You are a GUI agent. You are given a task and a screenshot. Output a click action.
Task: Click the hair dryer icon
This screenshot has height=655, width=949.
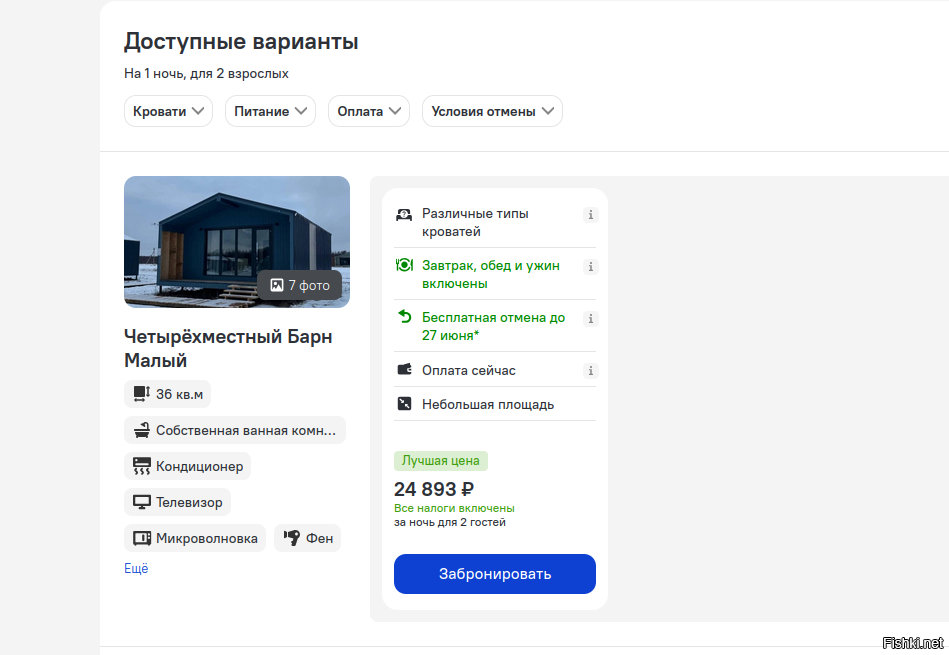292,538
